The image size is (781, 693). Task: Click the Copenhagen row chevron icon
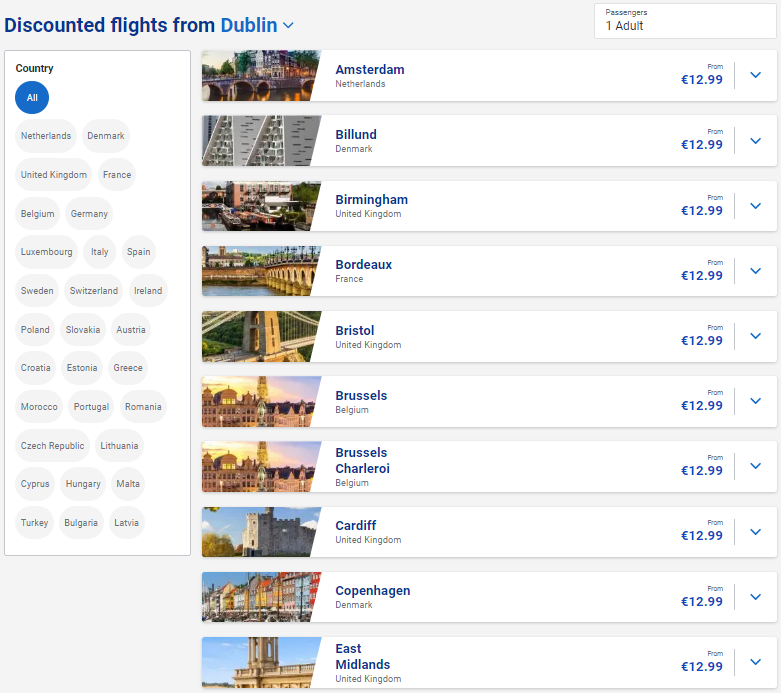[755, 597]
